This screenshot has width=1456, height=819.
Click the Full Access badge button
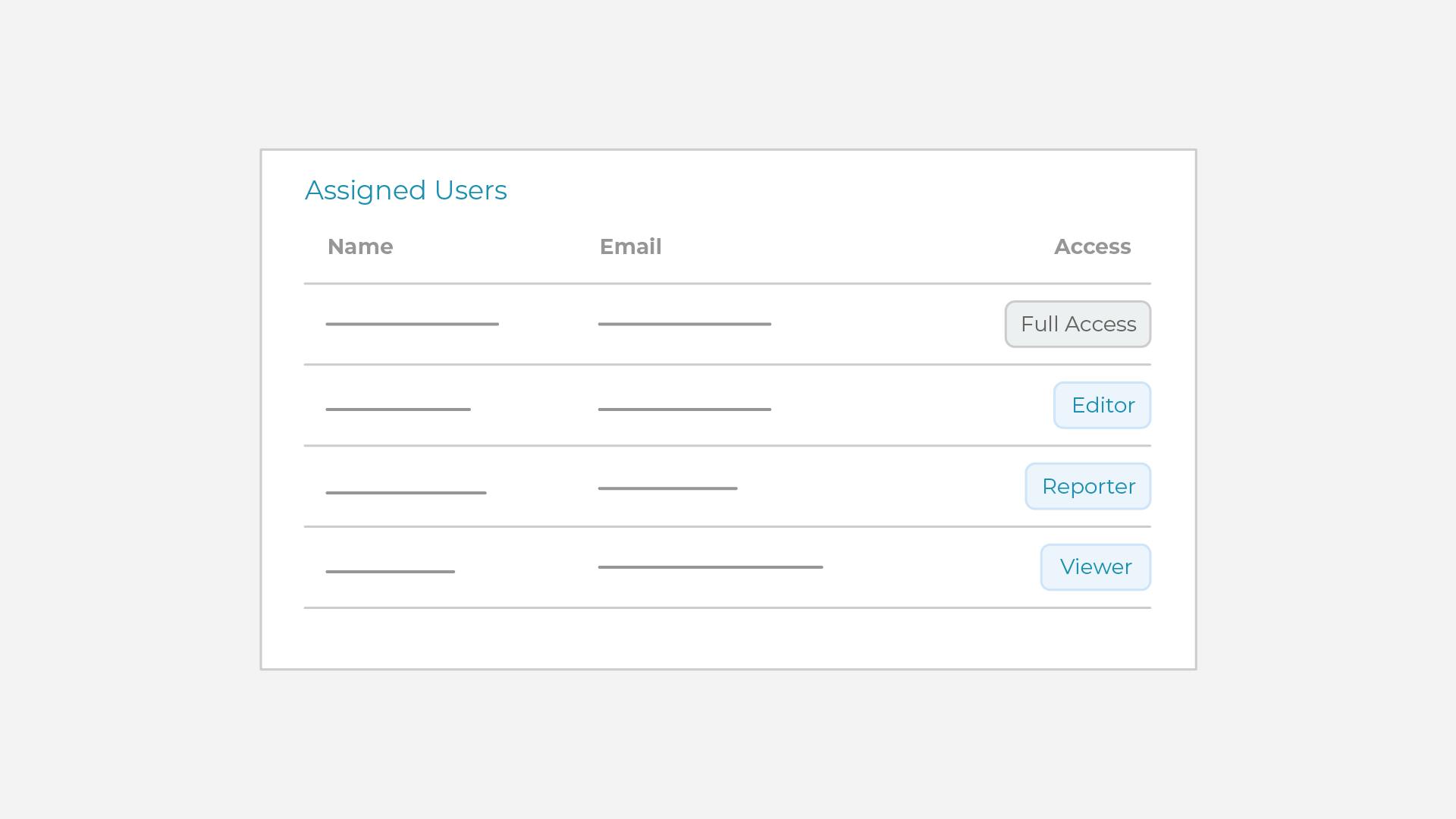[1078, 325]
